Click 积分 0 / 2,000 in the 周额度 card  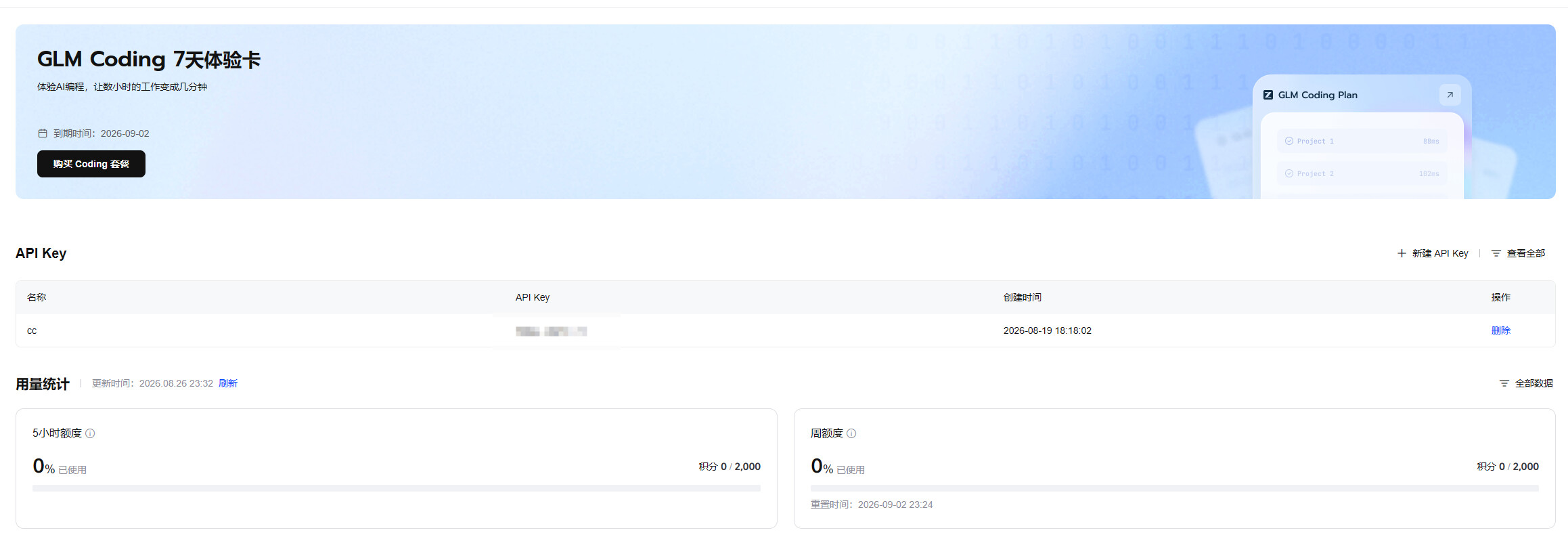pyautogui.click(x=1508, y=467)
